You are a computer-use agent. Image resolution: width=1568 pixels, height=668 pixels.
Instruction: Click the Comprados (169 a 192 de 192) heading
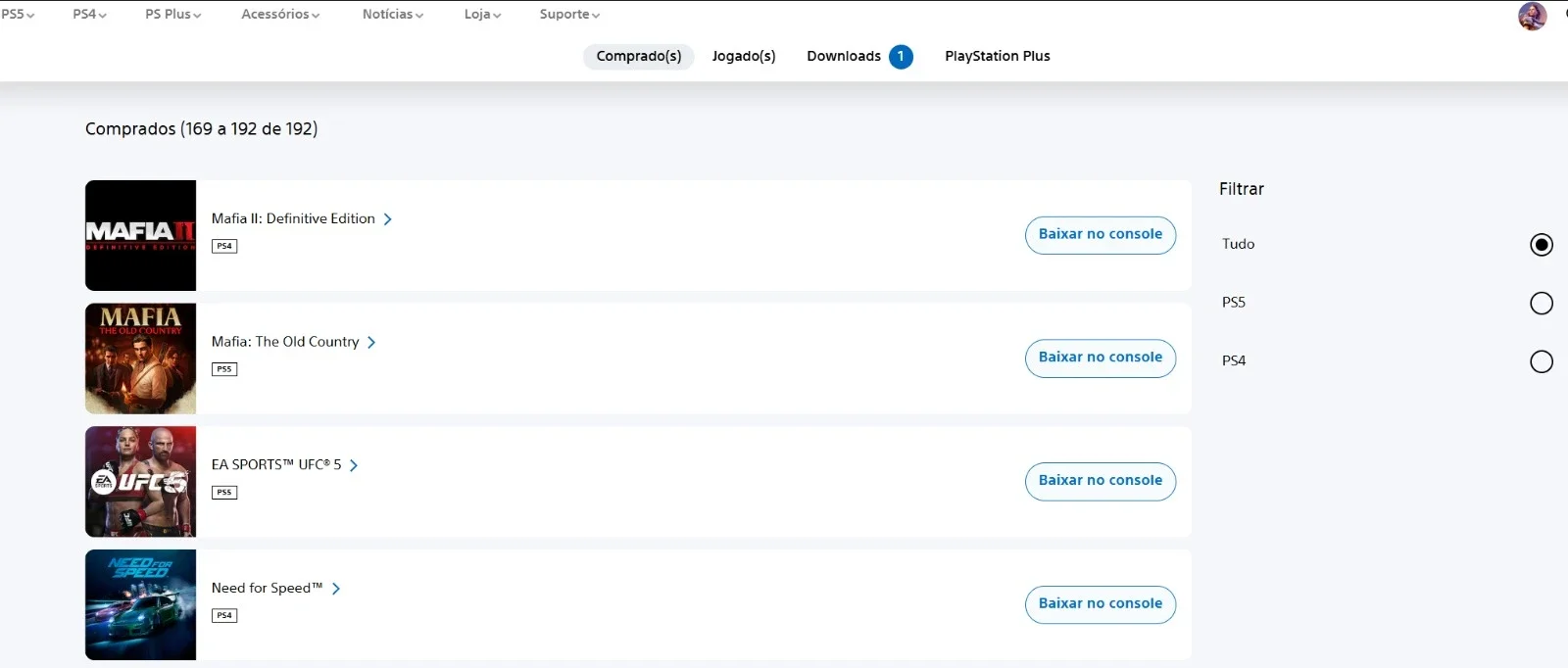pyautogui.click(x=201, y=129)
